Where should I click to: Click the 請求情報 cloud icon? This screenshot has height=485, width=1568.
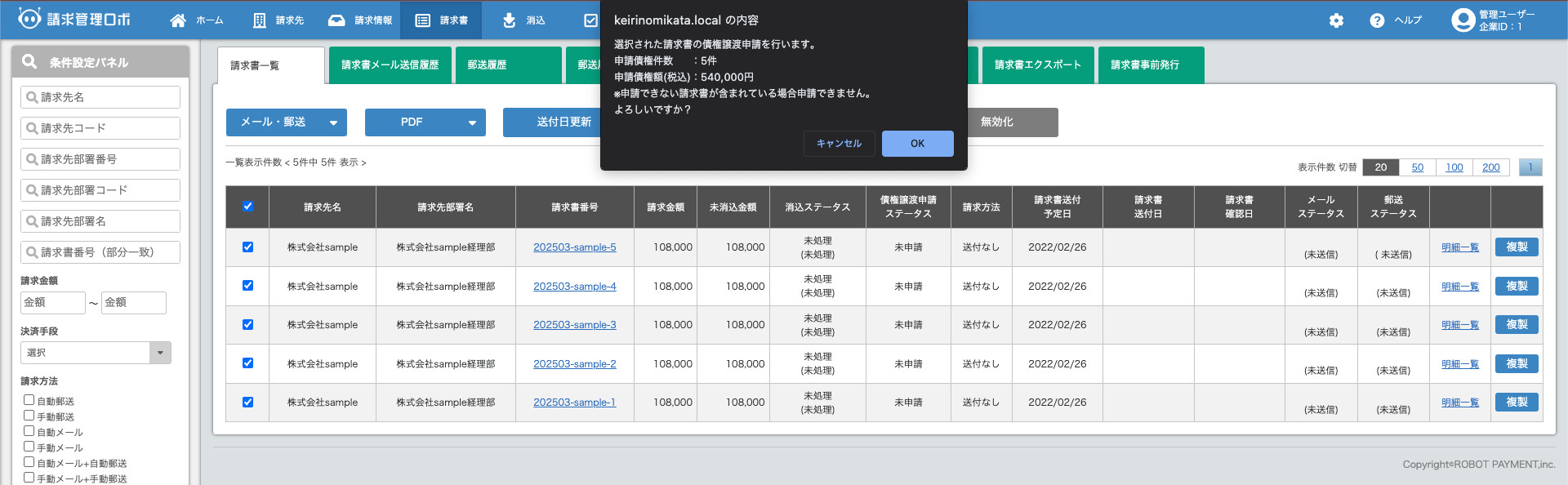336,20
